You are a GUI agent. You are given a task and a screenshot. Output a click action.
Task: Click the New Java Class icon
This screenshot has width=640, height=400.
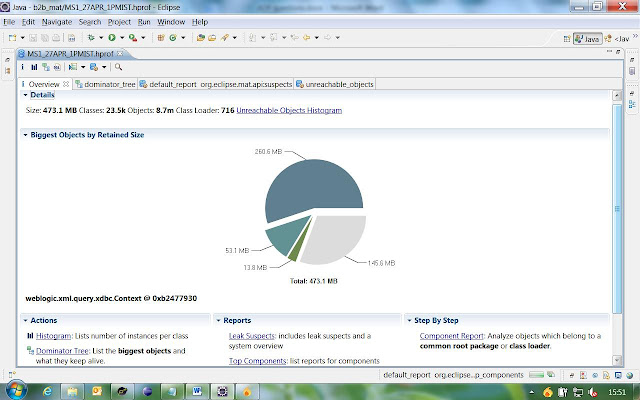[x=173, y=38]
